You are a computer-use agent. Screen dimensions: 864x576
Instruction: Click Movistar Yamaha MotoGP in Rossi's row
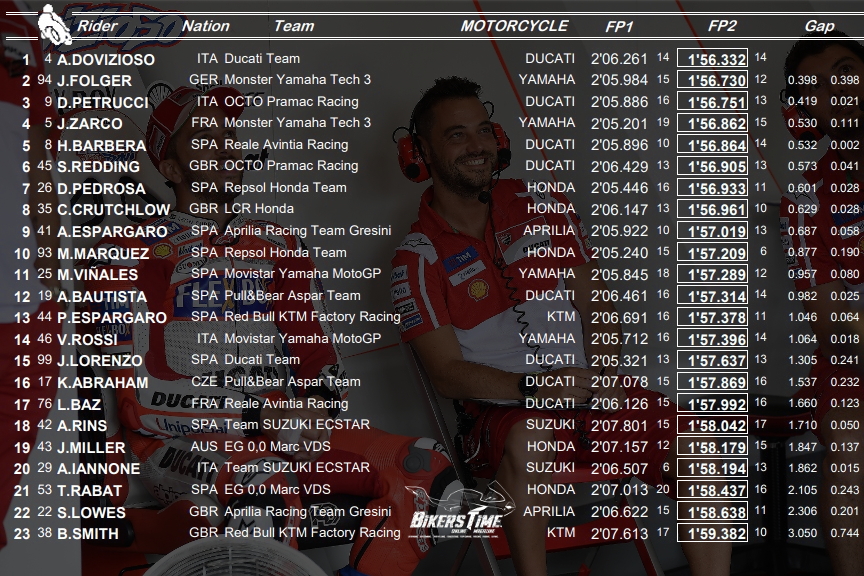coord(303,338)
